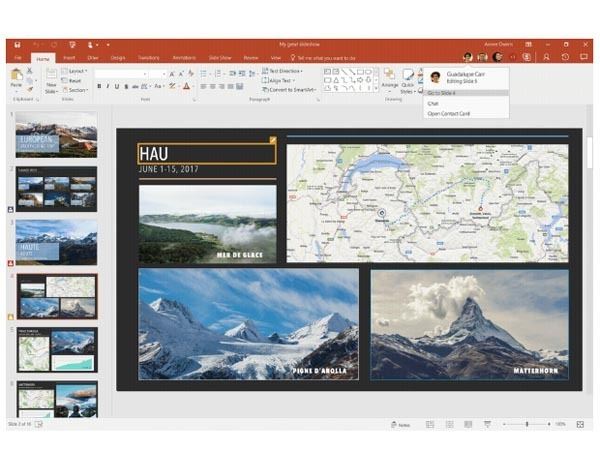Open the Text Direction dropdown

[x=282, y=71]
